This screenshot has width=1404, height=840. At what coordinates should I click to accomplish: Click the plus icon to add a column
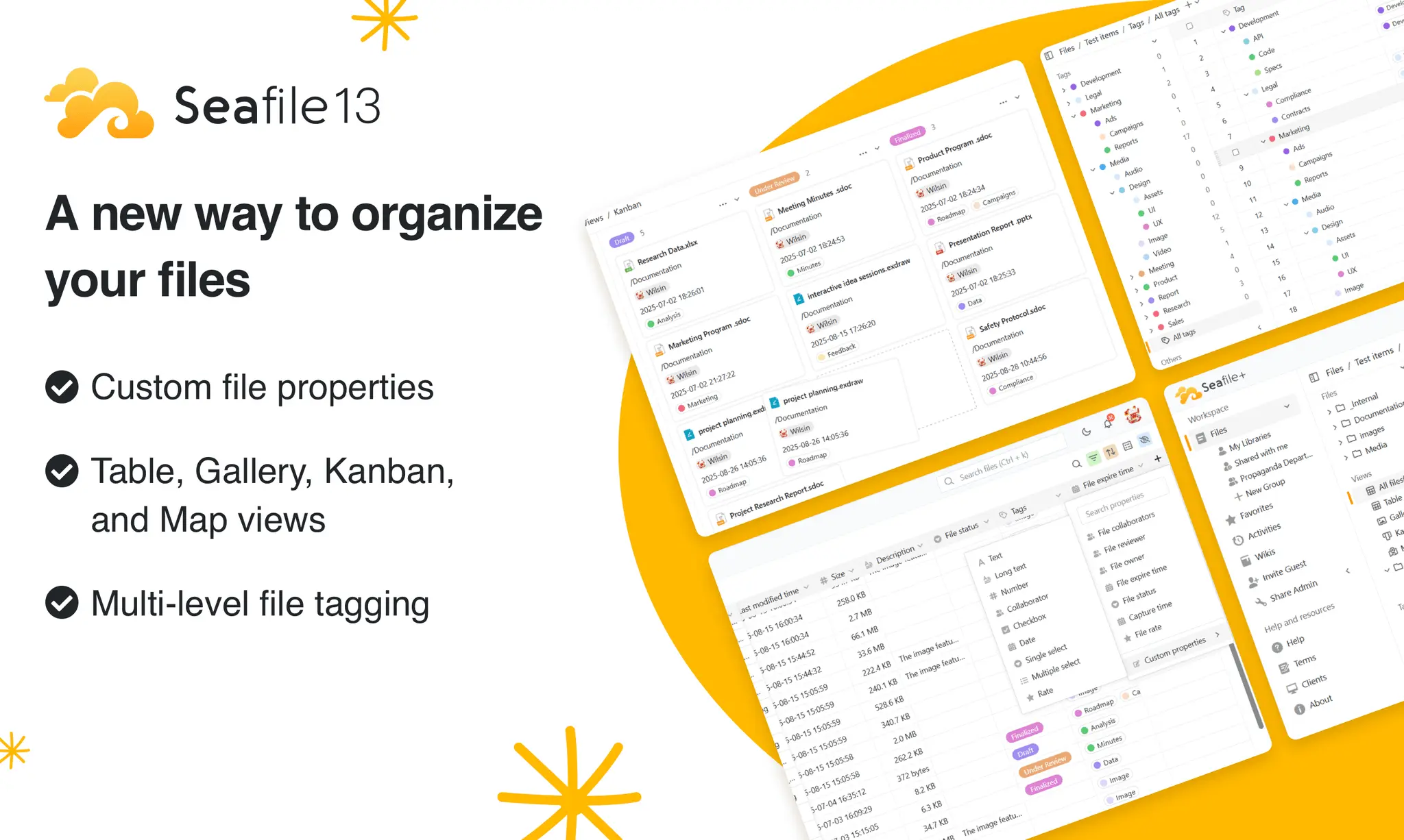click(x=1158, y=458)
